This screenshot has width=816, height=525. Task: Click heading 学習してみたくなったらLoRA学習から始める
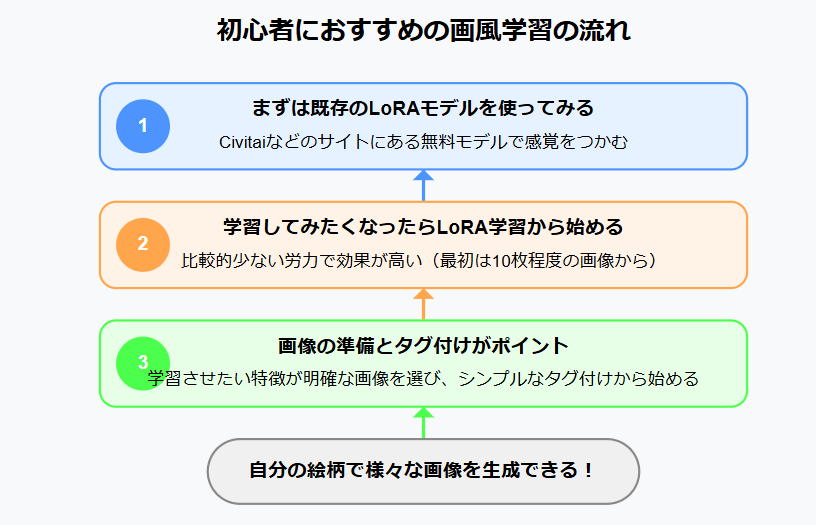click(x=423, y=227)
